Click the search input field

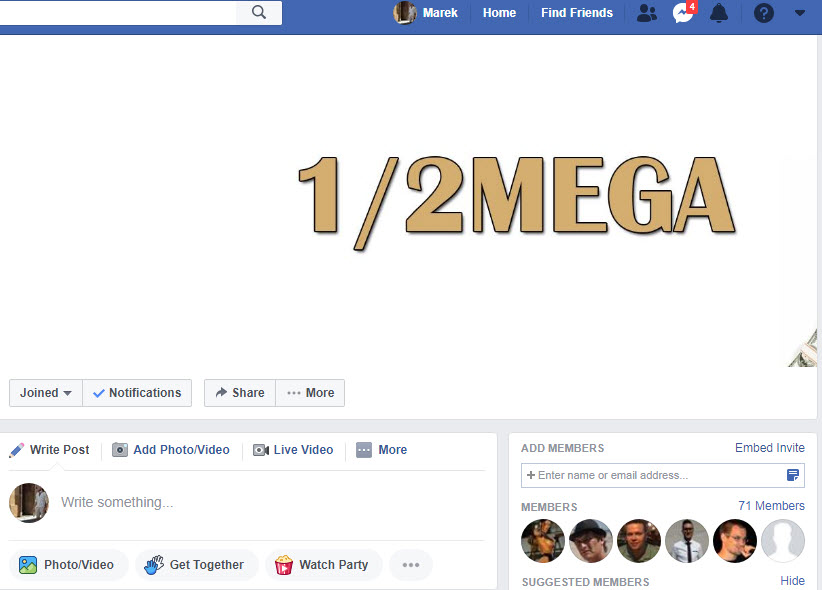tap(118, 13)
